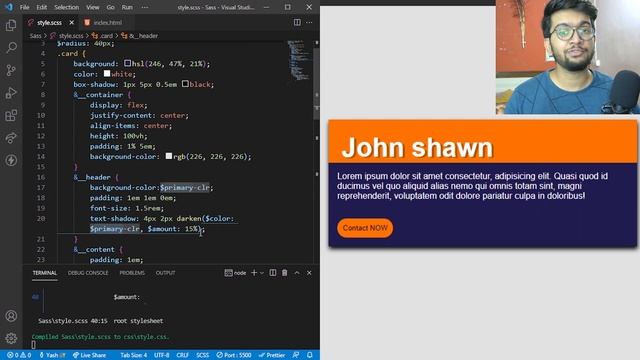Maximize the panel with up chevron

[297, 273]
